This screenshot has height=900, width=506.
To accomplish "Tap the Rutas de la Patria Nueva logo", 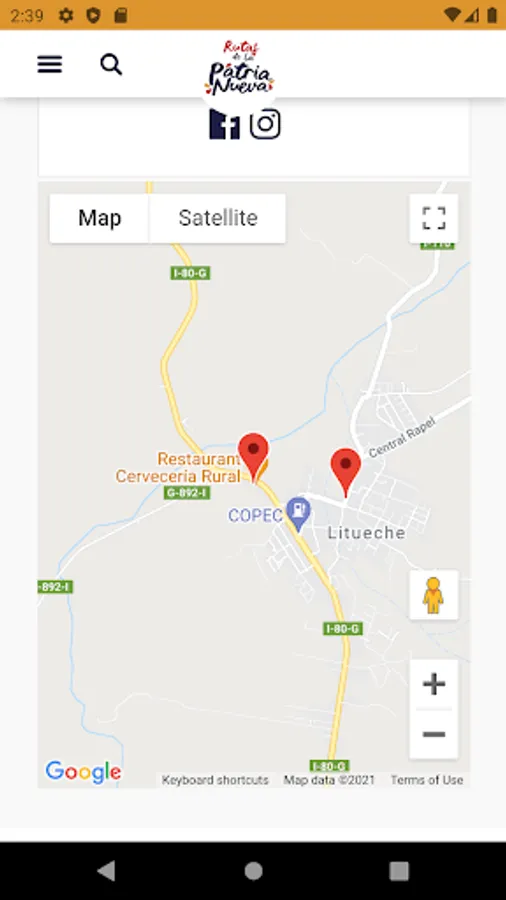I will [239, 68].
